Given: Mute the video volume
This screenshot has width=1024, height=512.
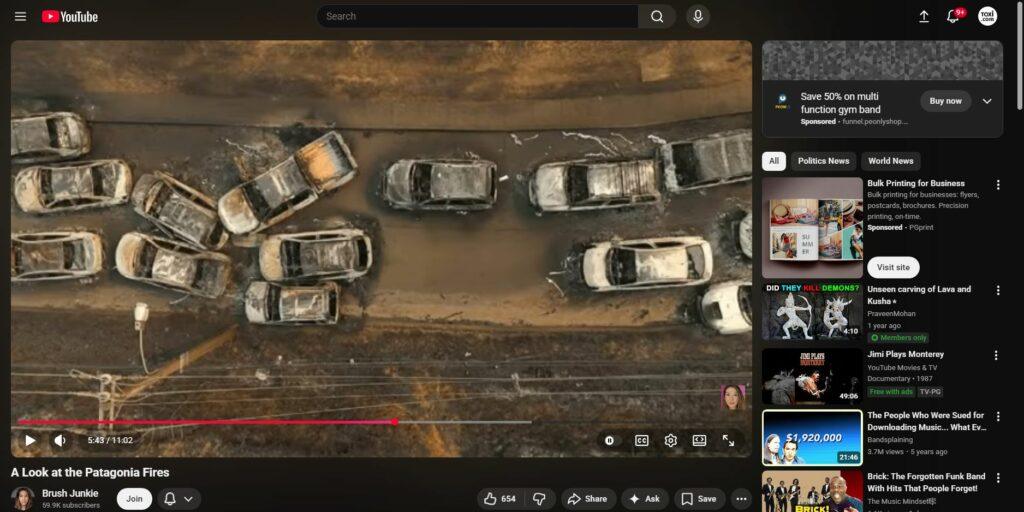Looking at the screenshot, I should (60, 440).
